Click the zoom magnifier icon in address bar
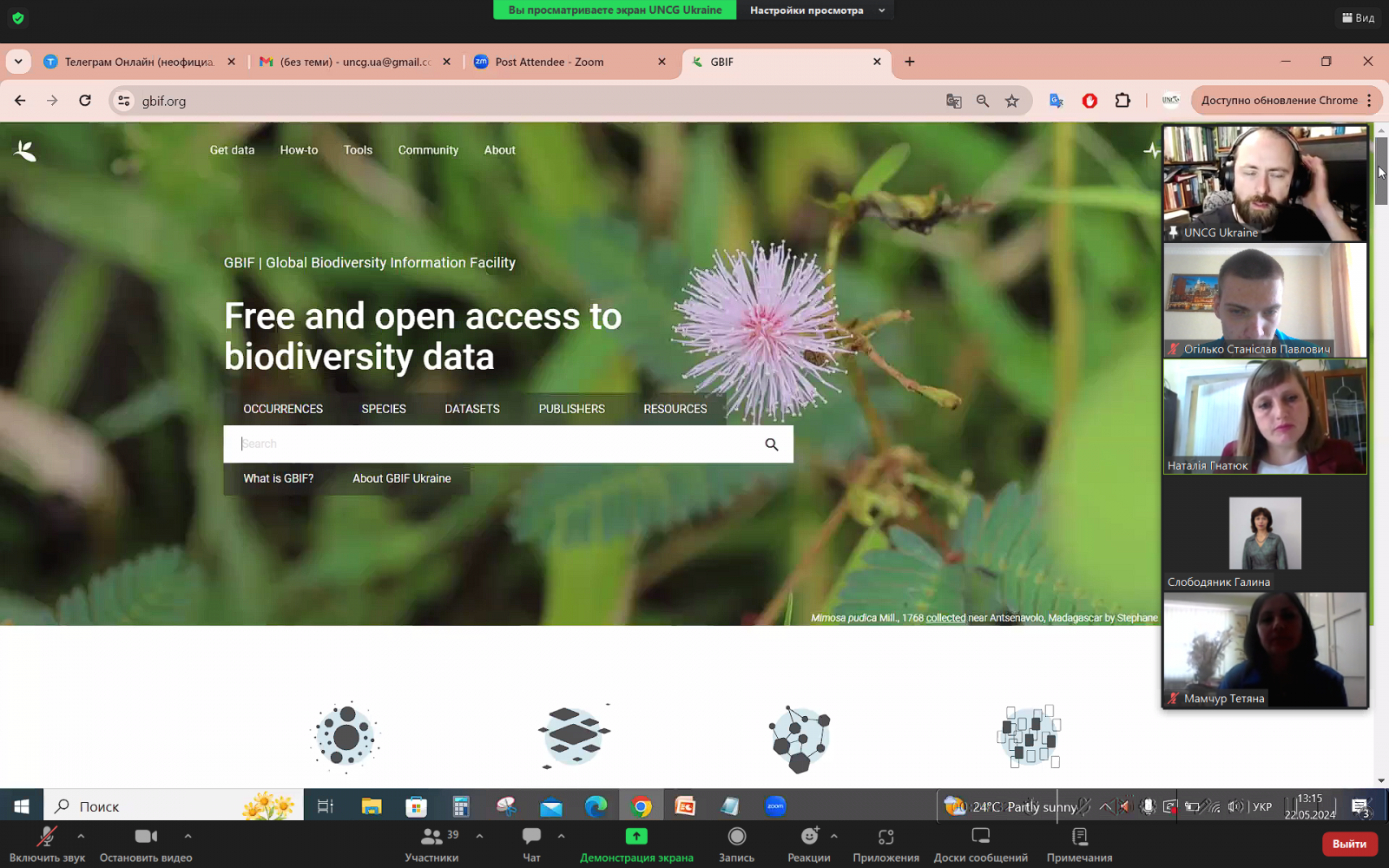The height and width of the screenshot is (868, 1389). (983, 101)
